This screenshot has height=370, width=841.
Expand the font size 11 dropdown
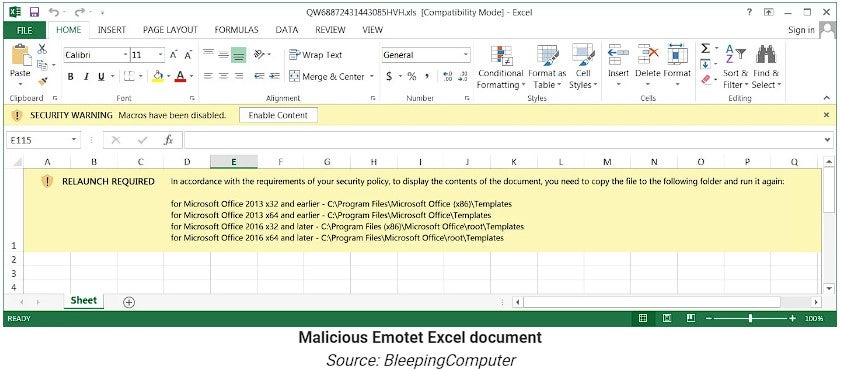[161, 55]
